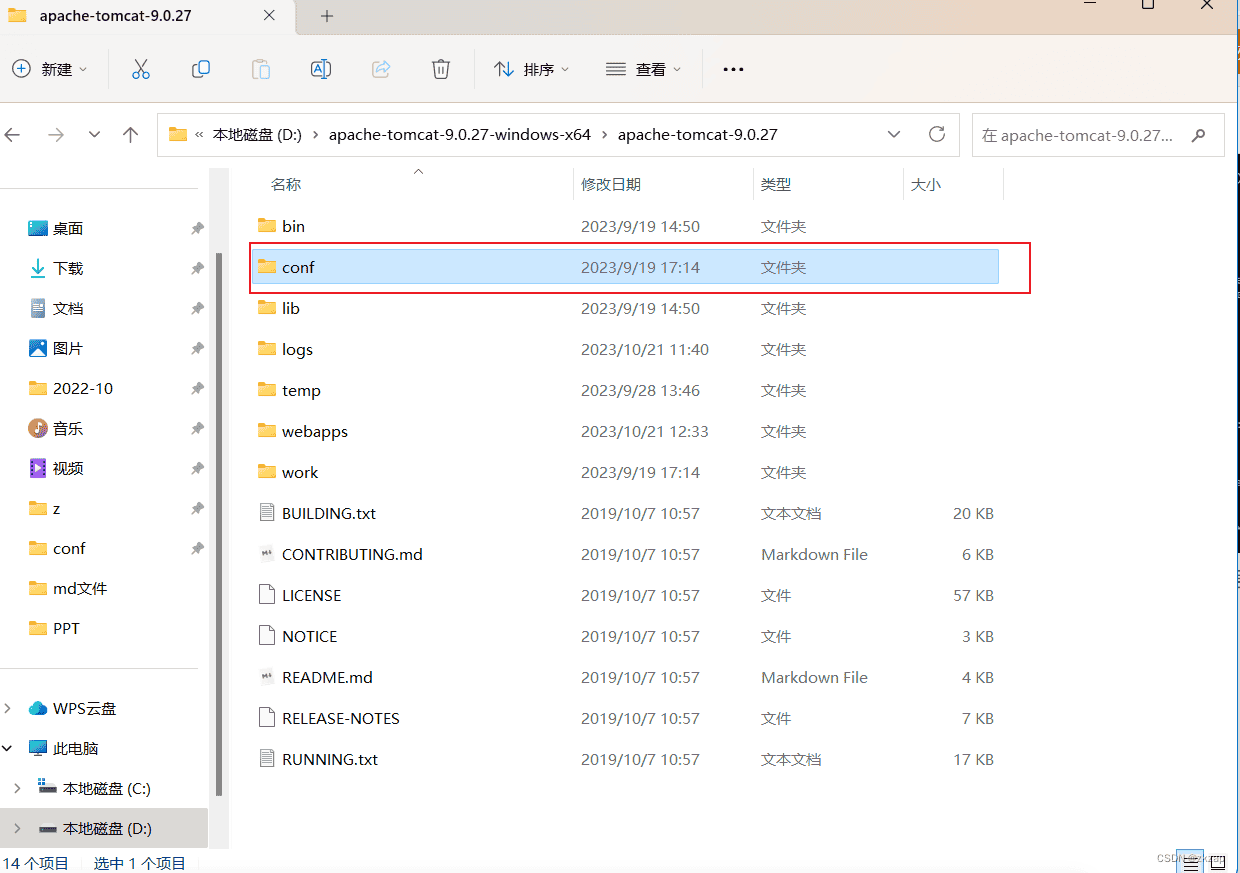Expand 本地磁盘 (D:) tree node

pyautogui.click(x=17, y=828)
